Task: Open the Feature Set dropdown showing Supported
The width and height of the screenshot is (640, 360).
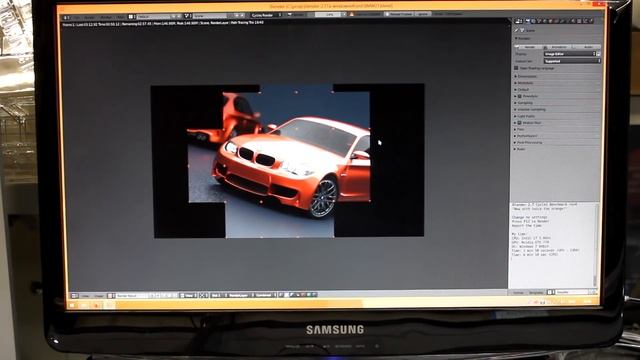Action: (x=572, y=61)
